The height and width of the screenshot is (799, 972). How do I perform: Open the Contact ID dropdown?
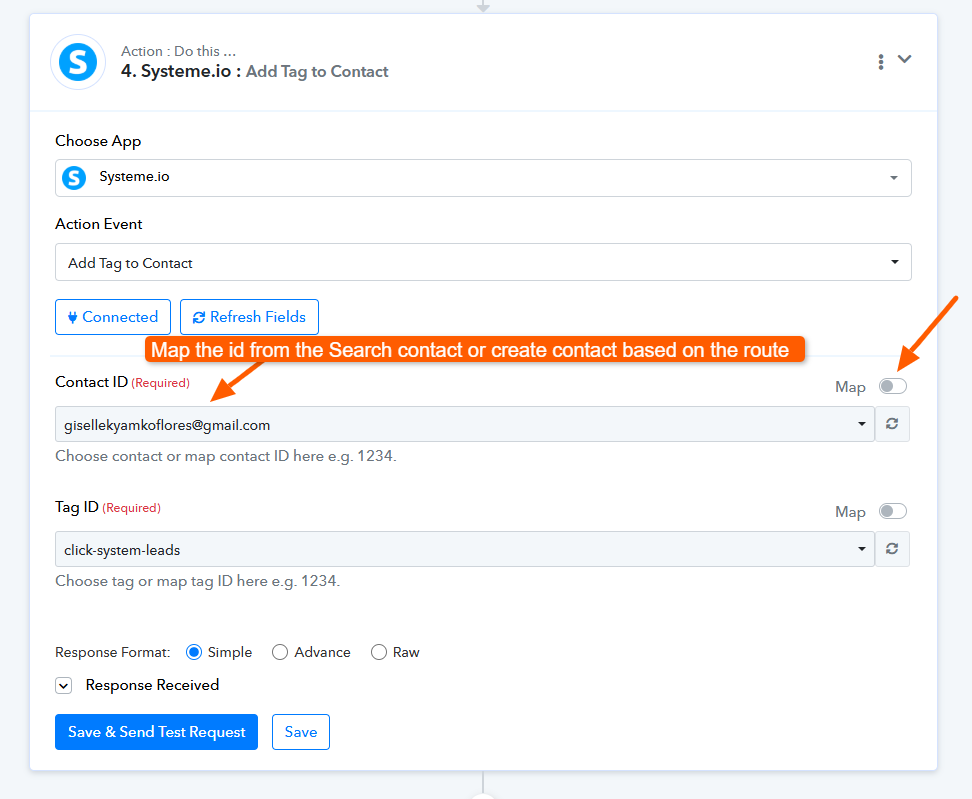464,425
